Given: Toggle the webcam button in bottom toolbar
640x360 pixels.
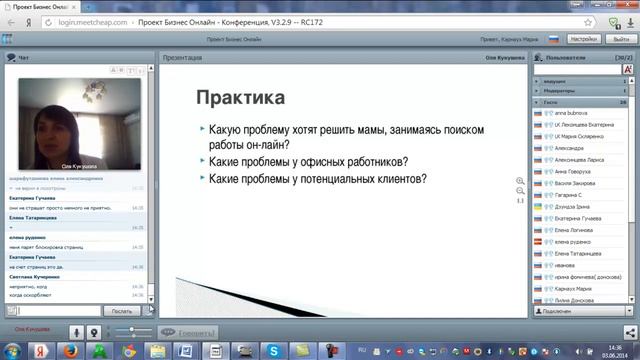Looking at the screenshot, I should [94, 333].
